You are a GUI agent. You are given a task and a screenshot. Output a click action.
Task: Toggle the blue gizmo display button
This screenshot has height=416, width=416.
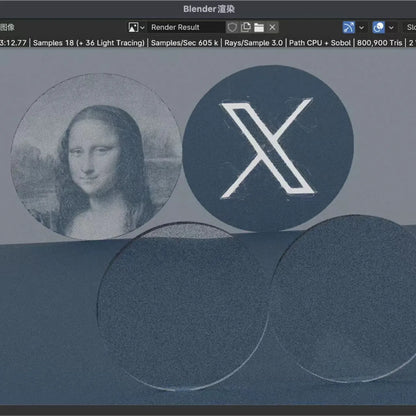coord(349,27)
